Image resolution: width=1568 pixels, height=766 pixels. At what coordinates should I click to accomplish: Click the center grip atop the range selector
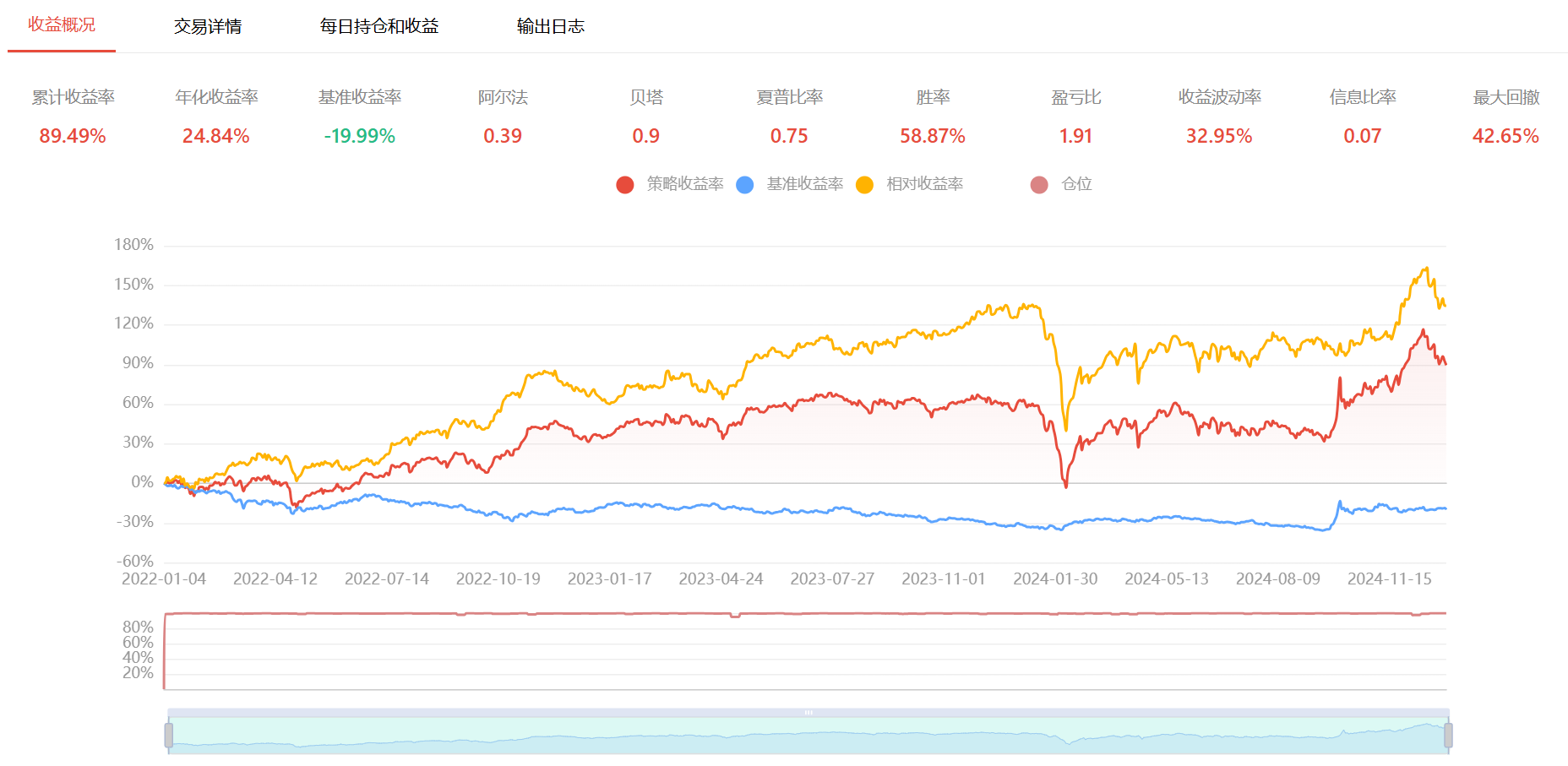[x=808, y=713]
